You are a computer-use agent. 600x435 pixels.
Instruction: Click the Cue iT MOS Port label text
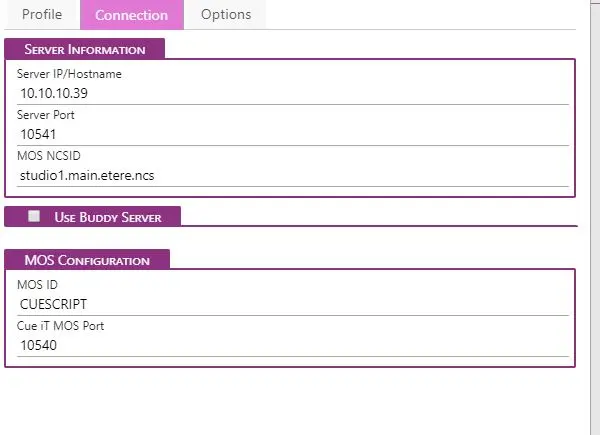(61, 326)
